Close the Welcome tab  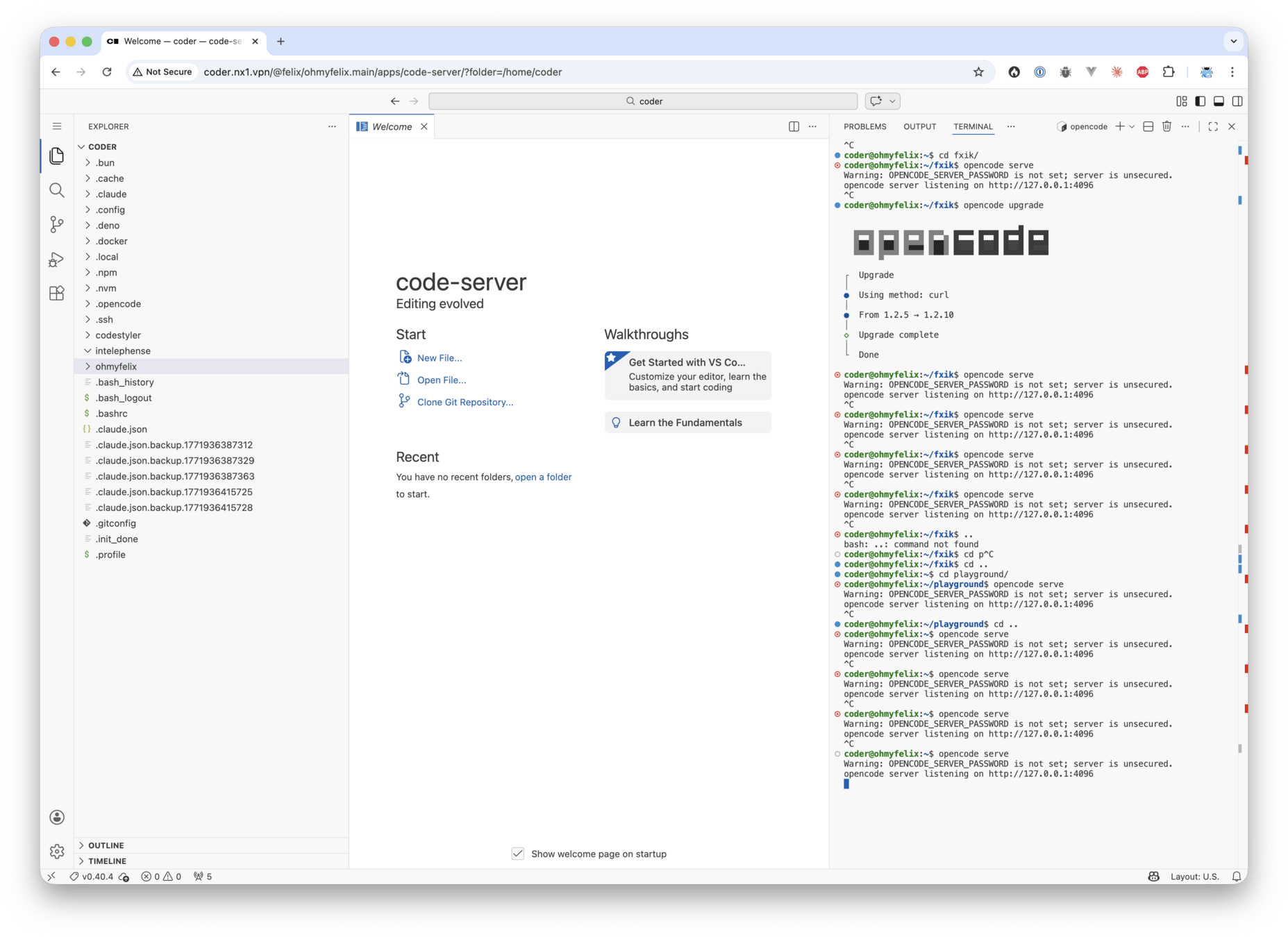[424, 126]
